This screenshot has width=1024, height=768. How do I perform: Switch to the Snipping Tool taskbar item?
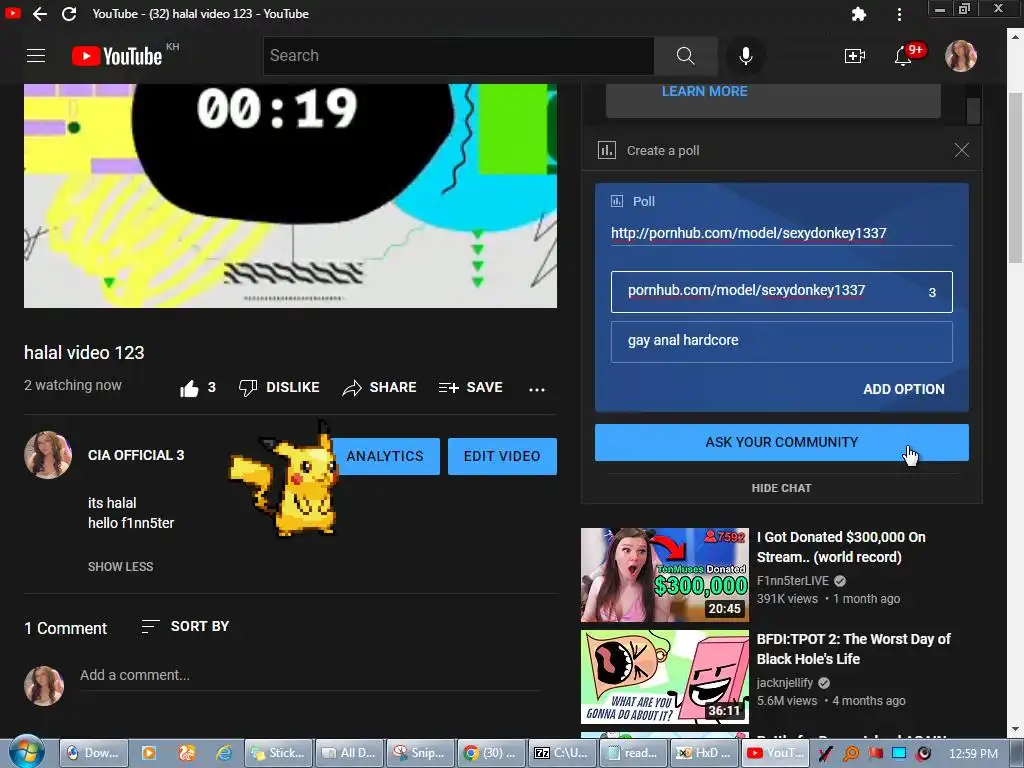[x=418, y=753]
